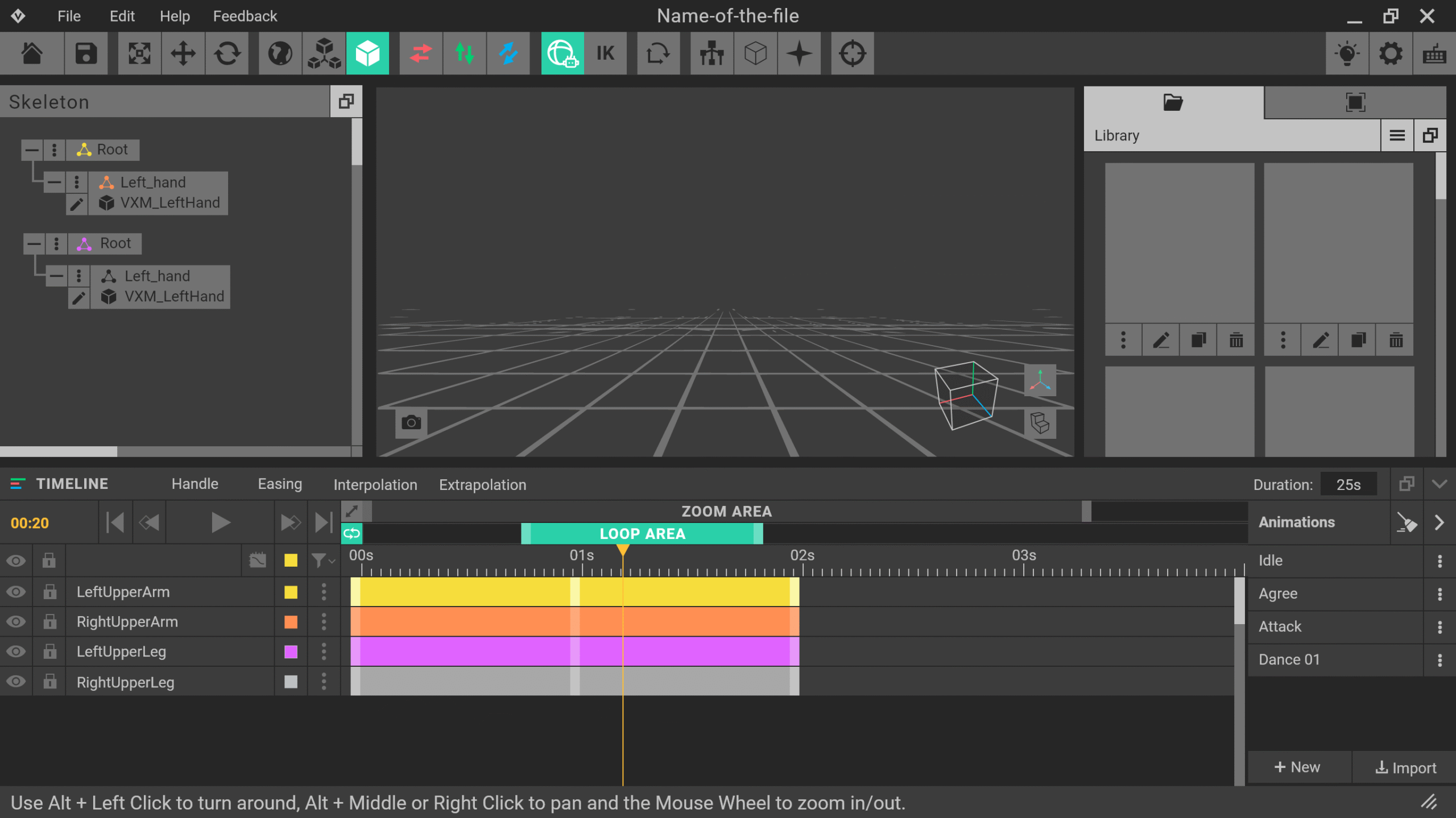Collapse the first Root node in Skeleton

tap(31, 150)
